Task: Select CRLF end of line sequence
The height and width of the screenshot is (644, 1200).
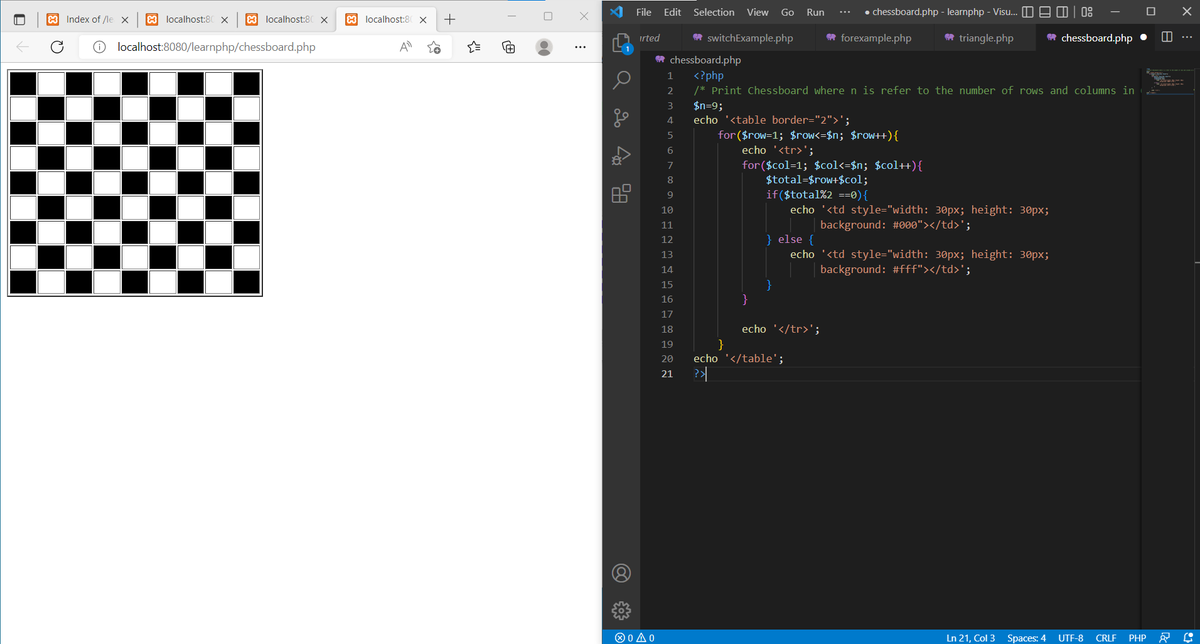Action: [1106, 637]
